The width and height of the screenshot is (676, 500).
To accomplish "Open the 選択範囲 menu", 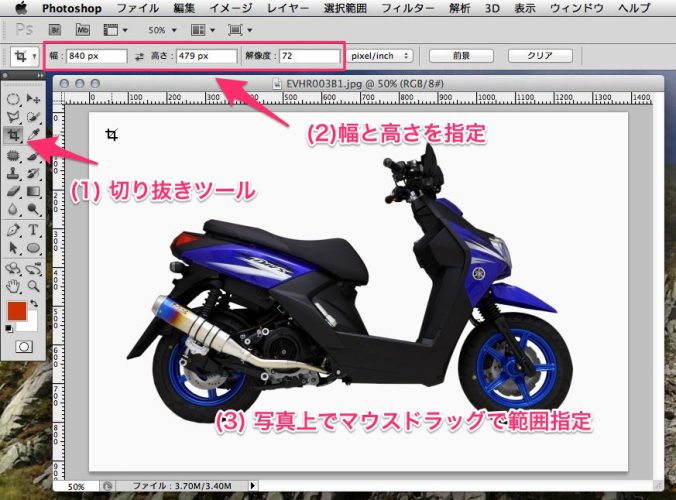I will point(345,8).
